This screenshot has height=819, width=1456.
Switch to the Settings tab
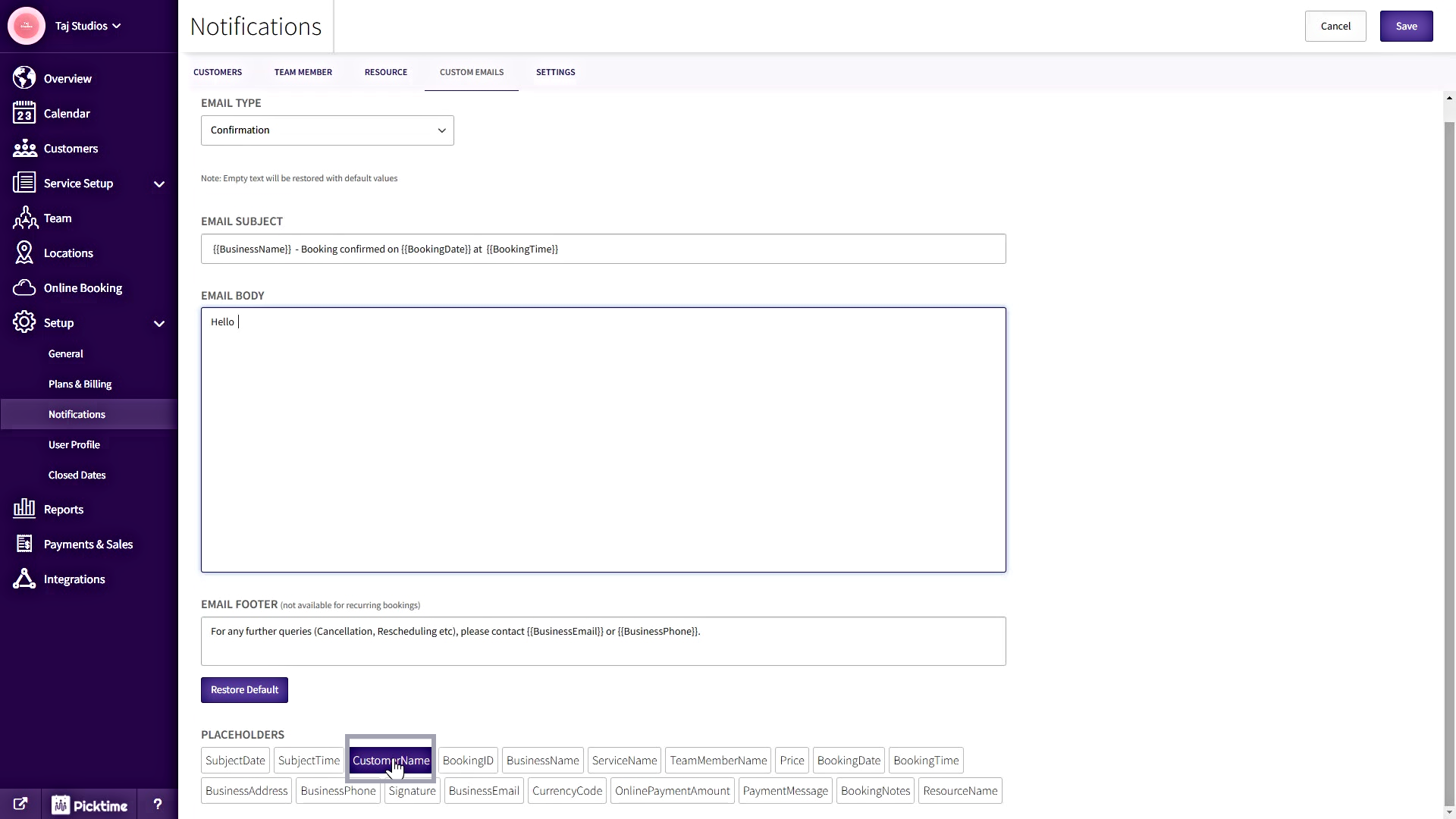pos(555,72)
